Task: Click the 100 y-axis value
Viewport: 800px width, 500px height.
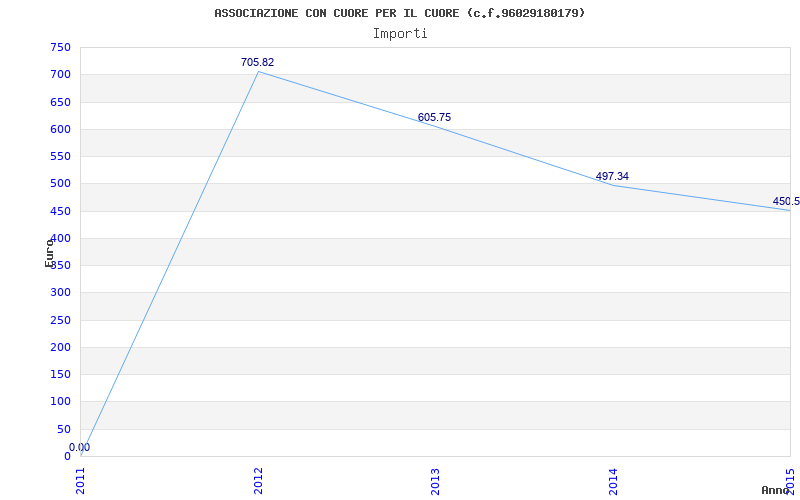Action: click(x=60, y=402)
